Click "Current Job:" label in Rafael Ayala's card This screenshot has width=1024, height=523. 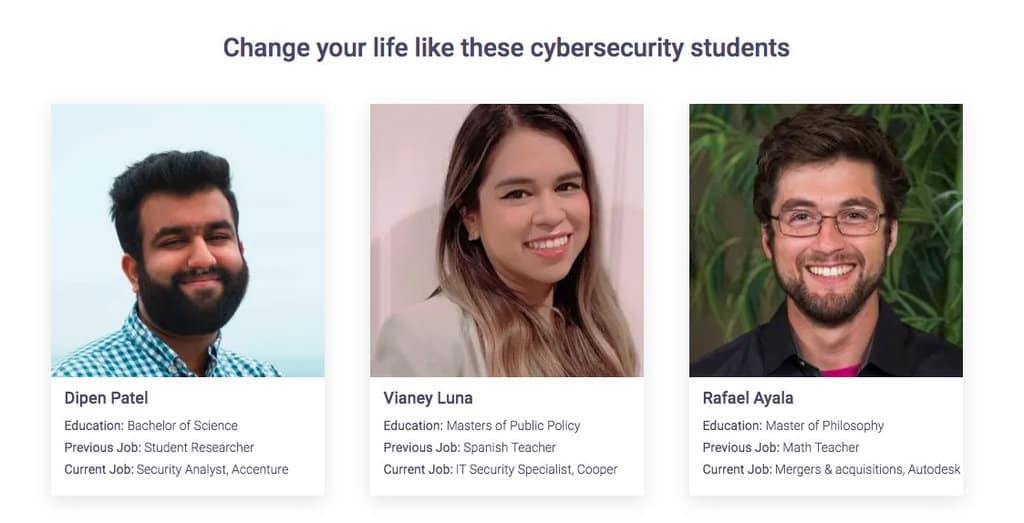coord(737,469)
